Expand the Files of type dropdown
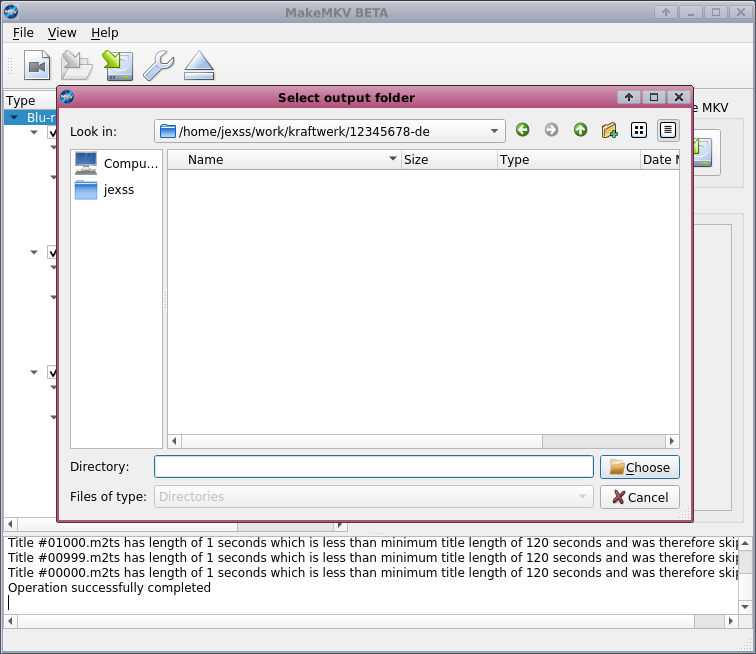Screen dimensions: 756x654 point(583,497)
